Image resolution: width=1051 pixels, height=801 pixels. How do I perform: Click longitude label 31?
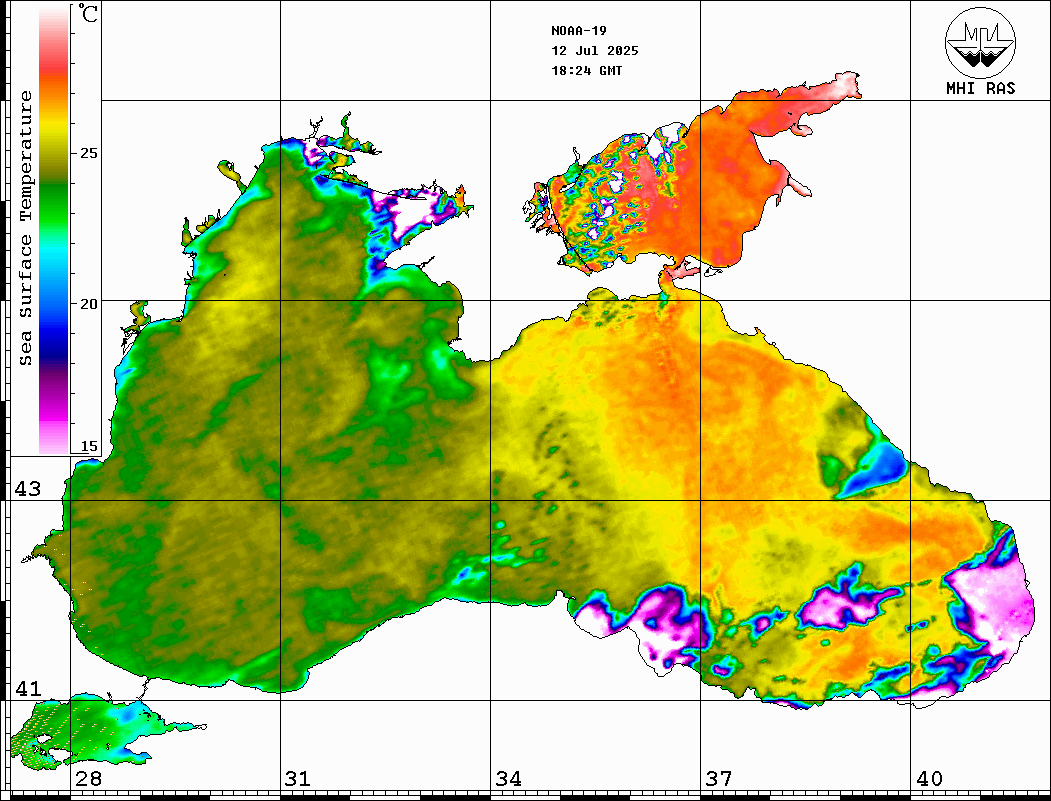298,779
